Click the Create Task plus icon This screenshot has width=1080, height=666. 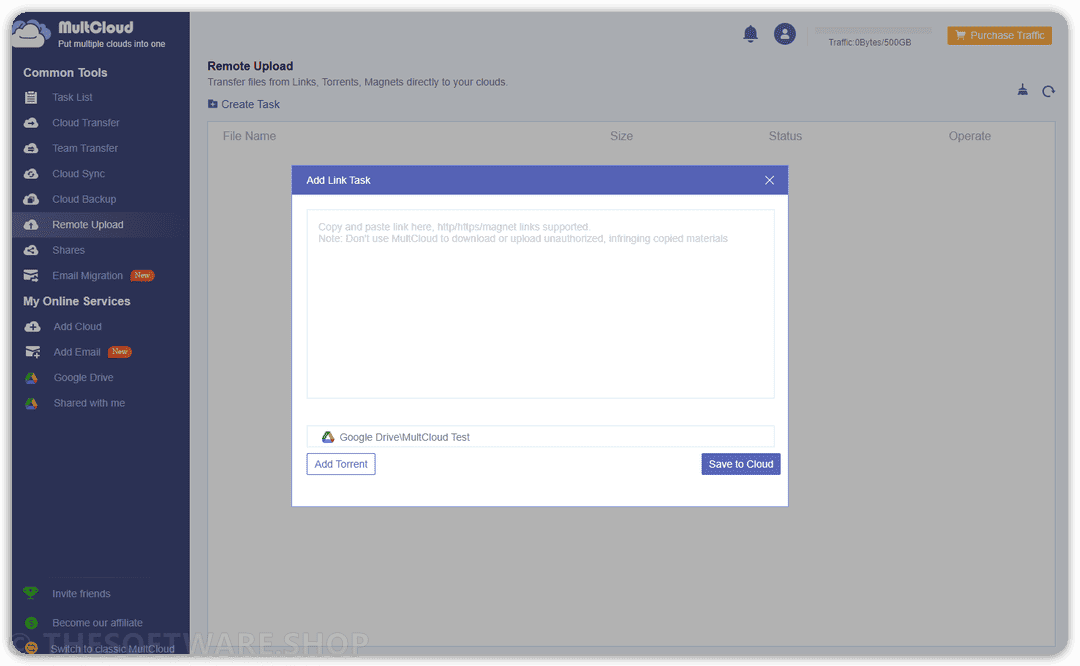coord(213,104)
